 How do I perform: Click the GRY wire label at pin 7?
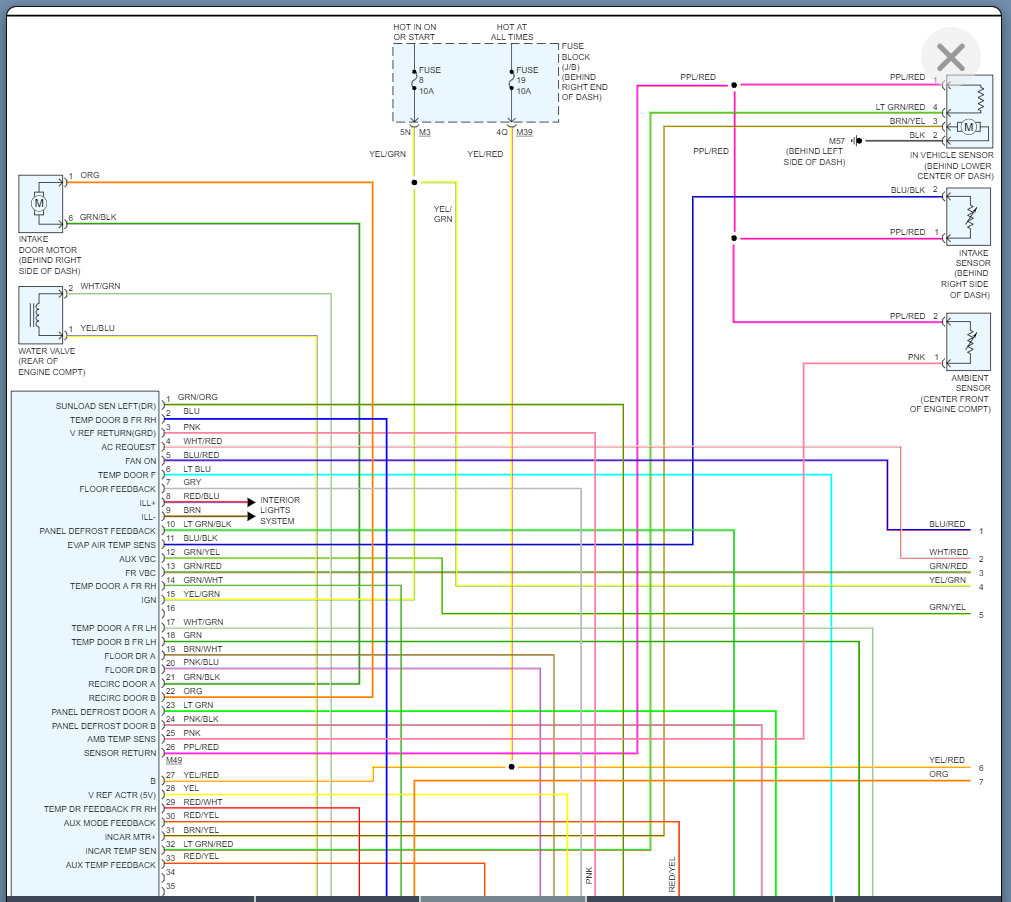192,482
